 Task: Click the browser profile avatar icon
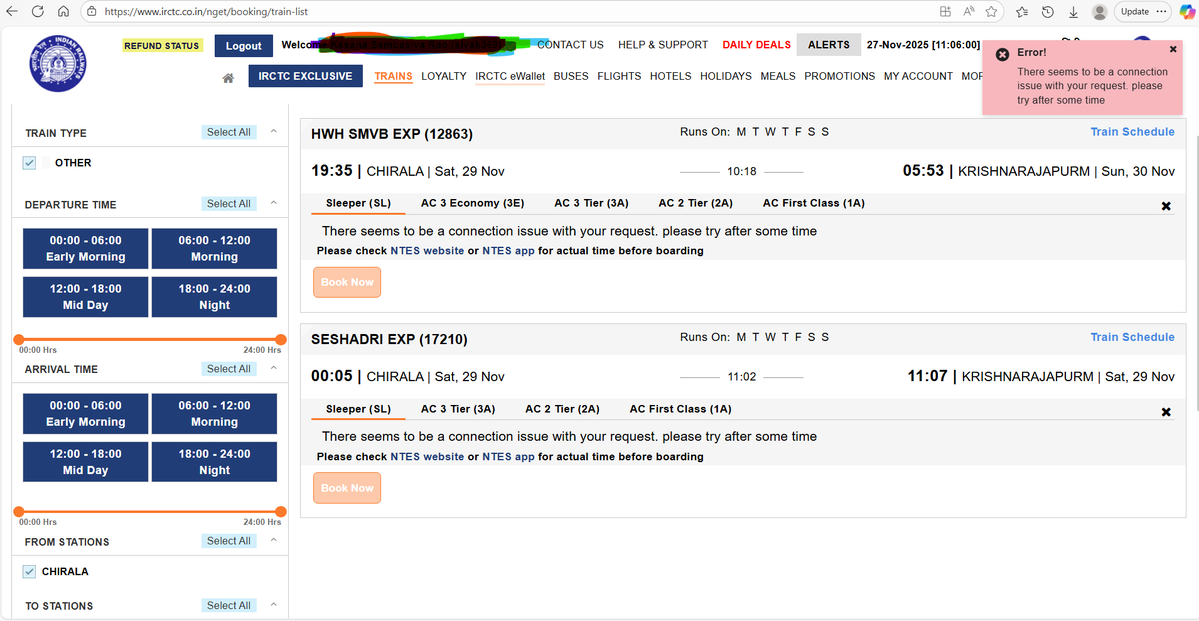[1098, 12]
